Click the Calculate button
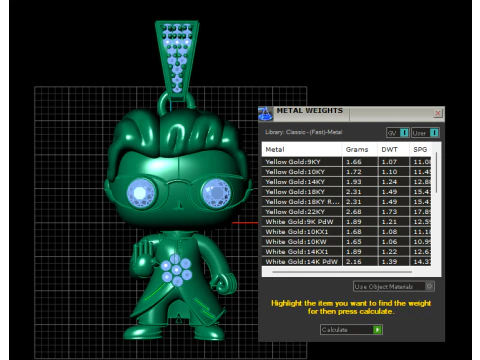 pyautogui.click(x=351, y=330)
